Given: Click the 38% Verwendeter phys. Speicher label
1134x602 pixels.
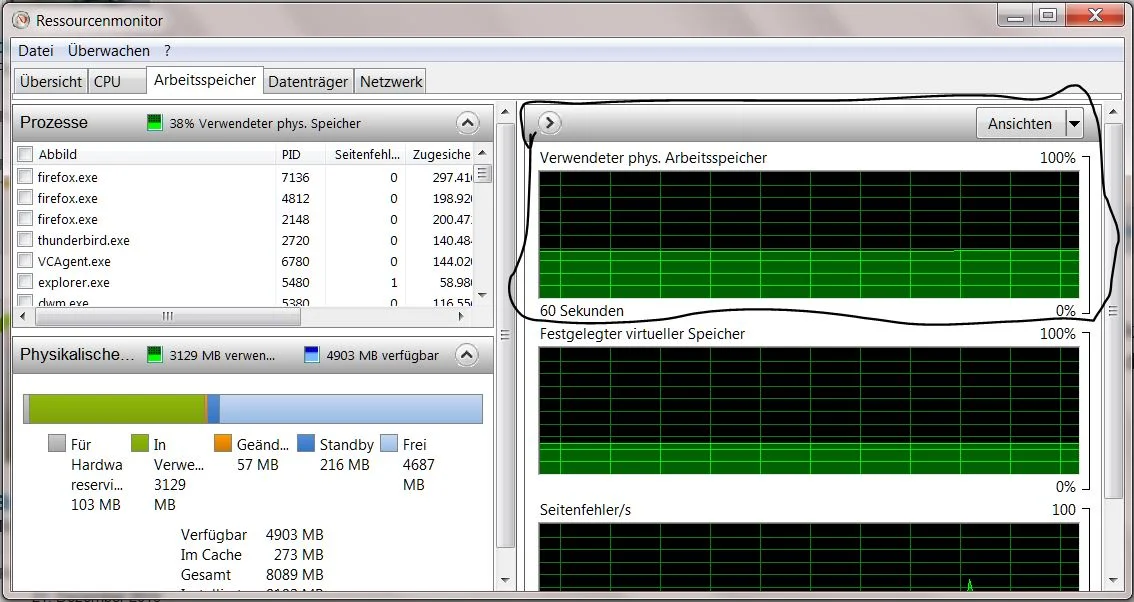Looking at the screenshot, I should tap(265, 123).
